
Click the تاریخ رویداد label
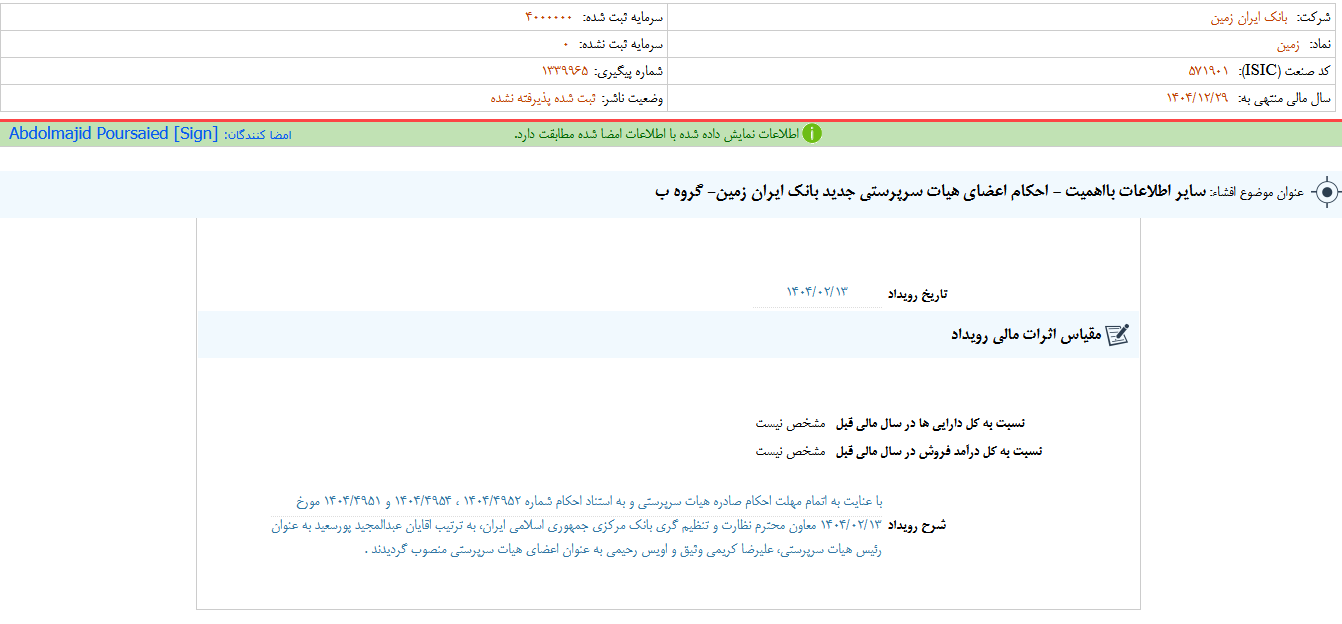(917, 294)
